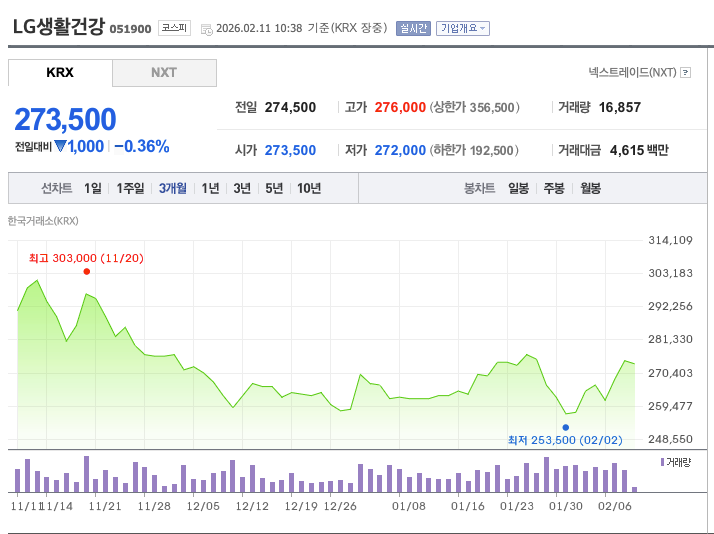Viewport: 714px width, 534px height.
Task: Select the 10년 line chart period
Action: (x=309, y=188)
